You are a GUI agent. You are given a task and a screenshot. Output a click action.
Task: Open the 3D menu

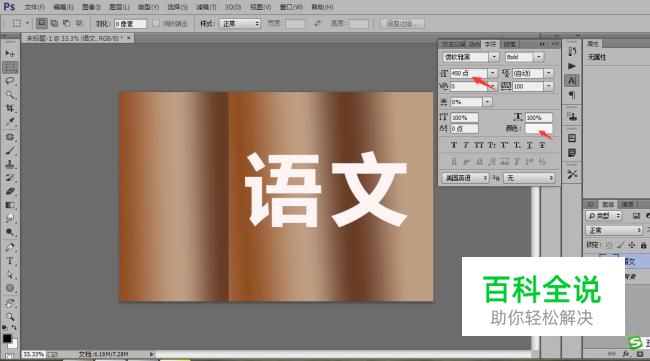(x=233, y=7)
